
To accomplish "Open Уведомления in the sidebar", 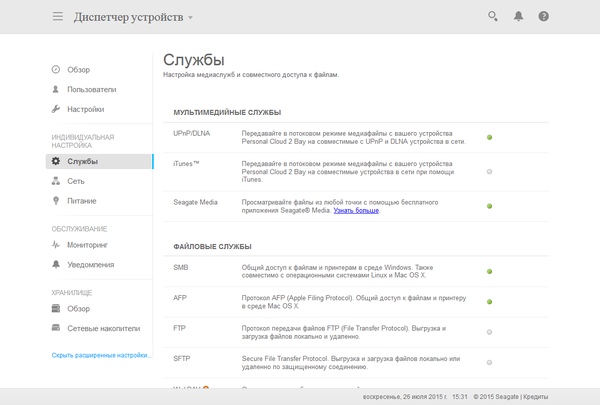I will (91, 265).
